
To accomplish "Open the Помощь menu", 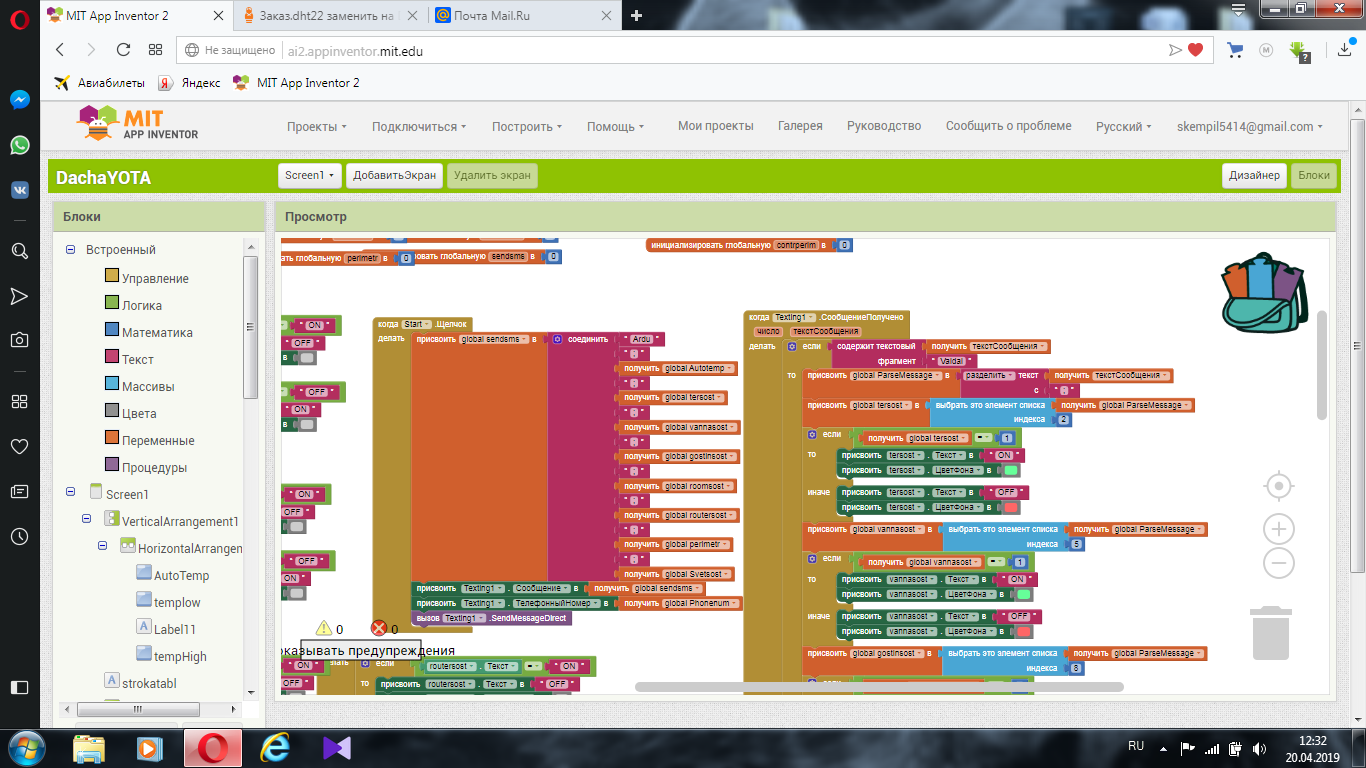I will [615, 126].
